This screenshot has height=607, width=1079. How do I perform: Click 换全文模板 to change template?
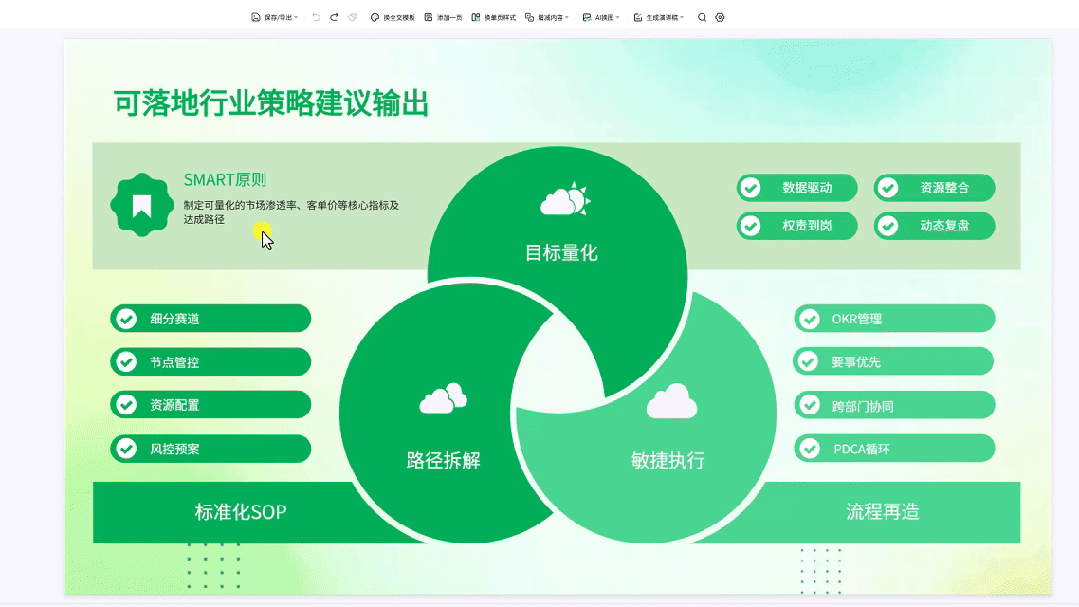point(392,17)
